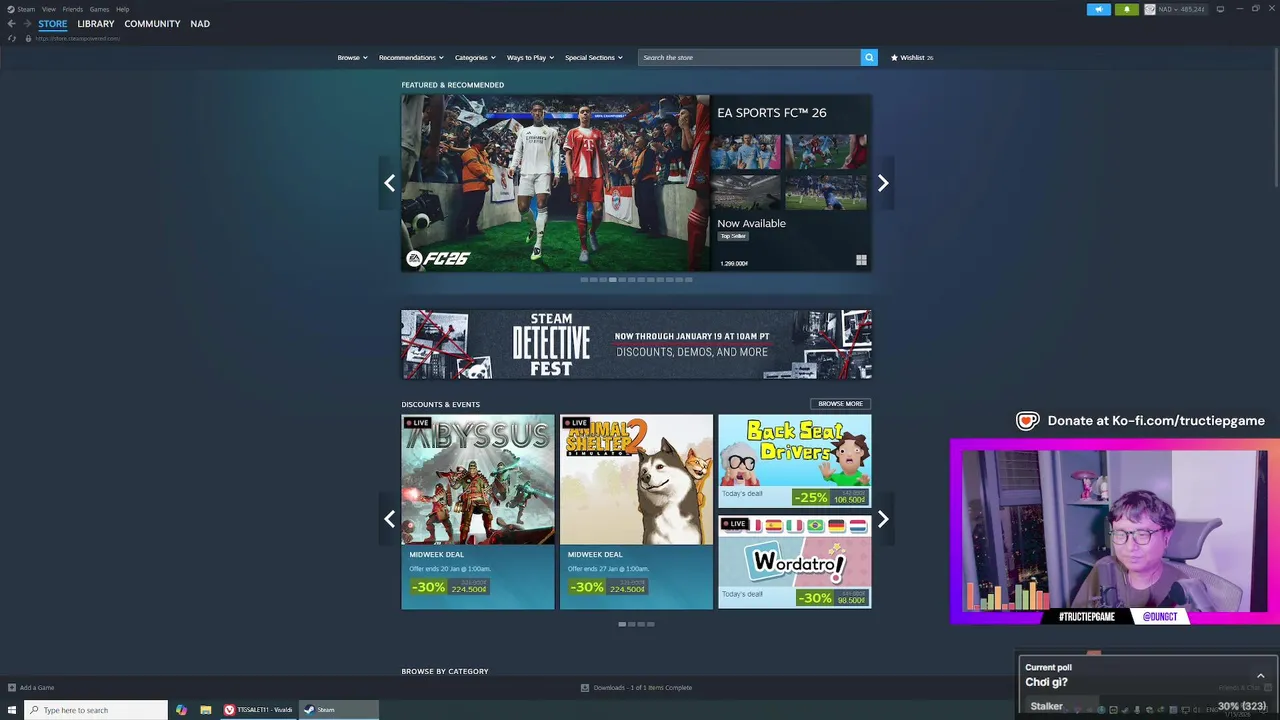Select the first Discounts carousel page dot
The width and height of the screenshot is (1280, 720).
pos(622,624)
